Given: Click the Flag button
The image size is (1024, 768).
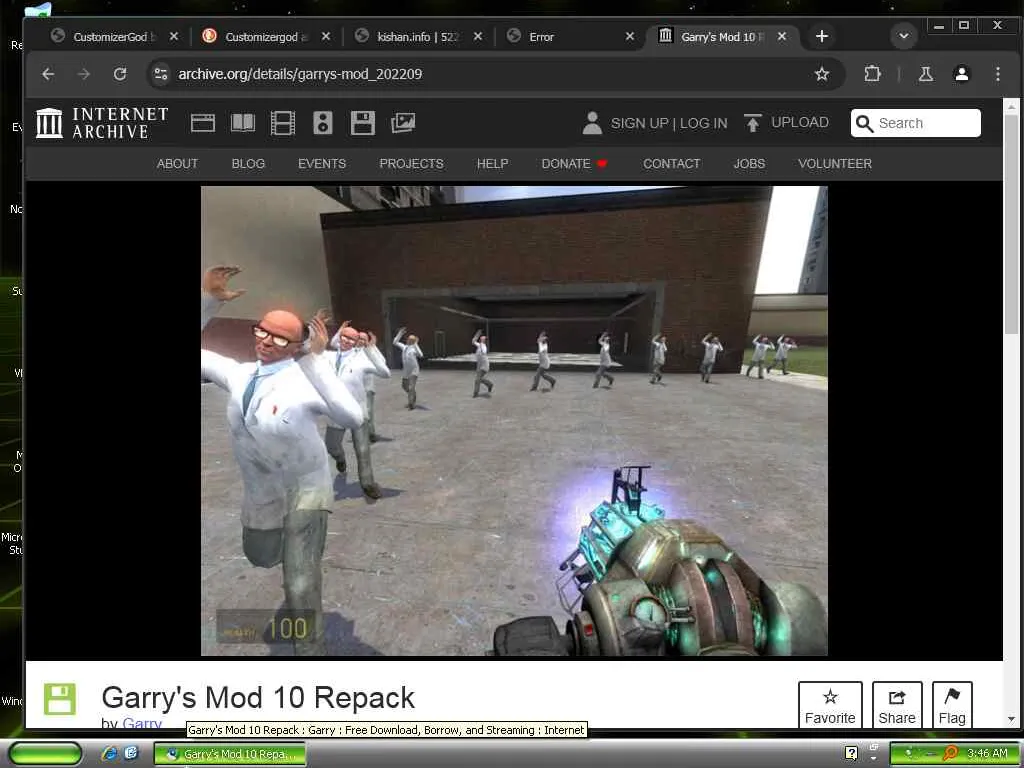Looking at the screenshot, I should [x=952, y=705].
